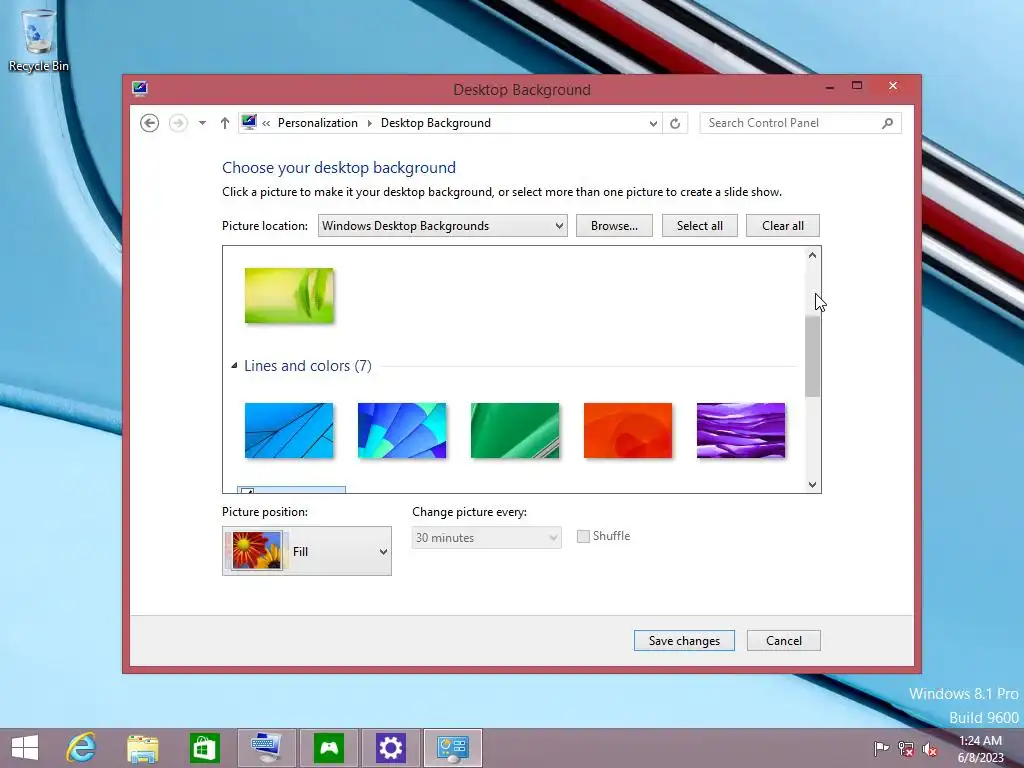Click the wallpaper list scroll up arrow
Image resolution: width=1024 pixels, height=768 pixels.
[812, 255]
